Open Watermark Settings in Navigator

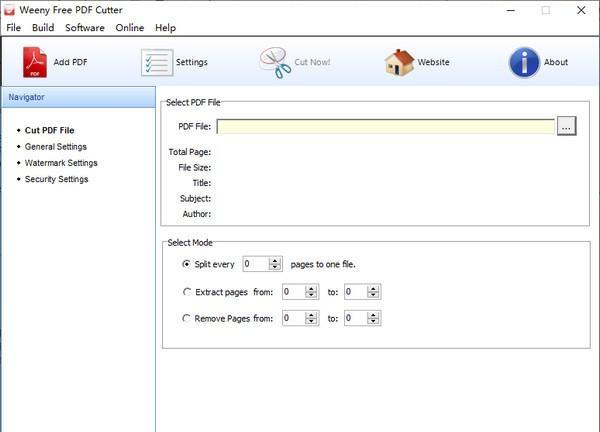coord(61,163)
